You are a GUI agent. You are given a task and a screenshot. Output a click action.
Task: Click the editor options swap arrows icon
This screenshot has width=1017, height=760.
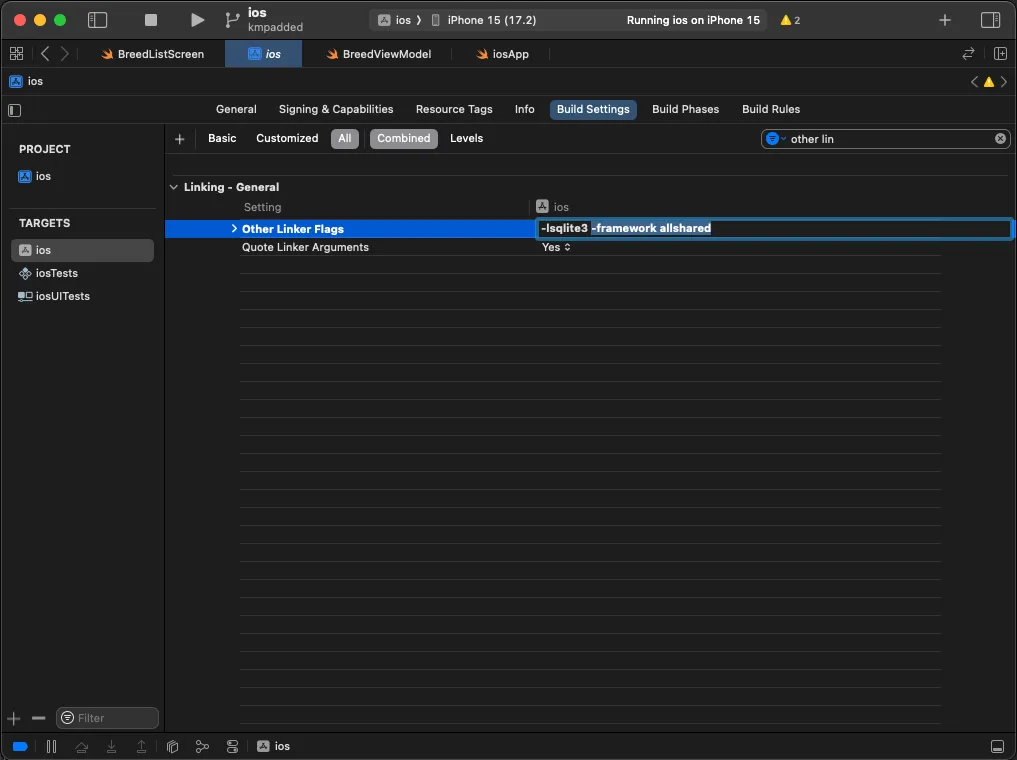(968, 54)
